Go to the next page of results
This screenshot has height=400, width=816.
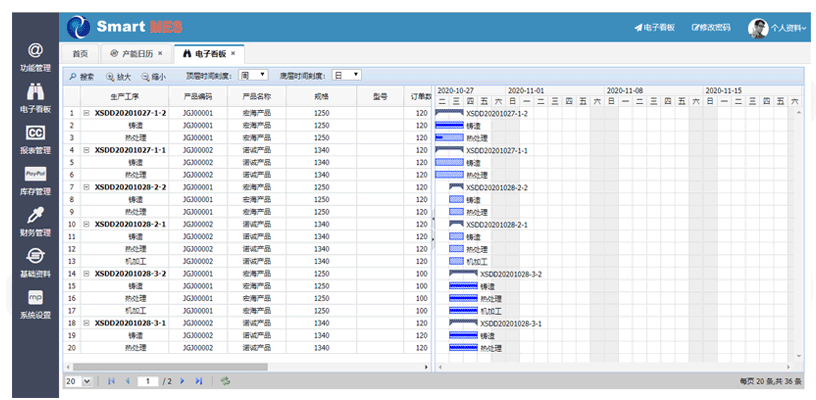click(x=183, y=381)
